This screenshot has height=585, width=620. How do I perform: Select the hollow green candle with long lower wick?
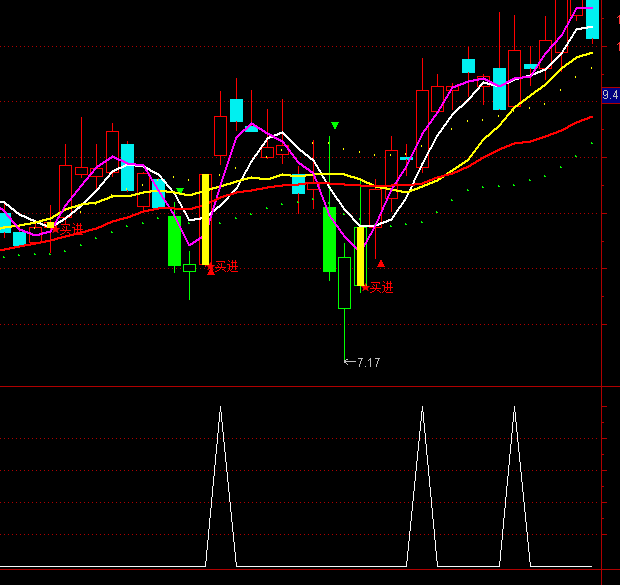[345, 283]
